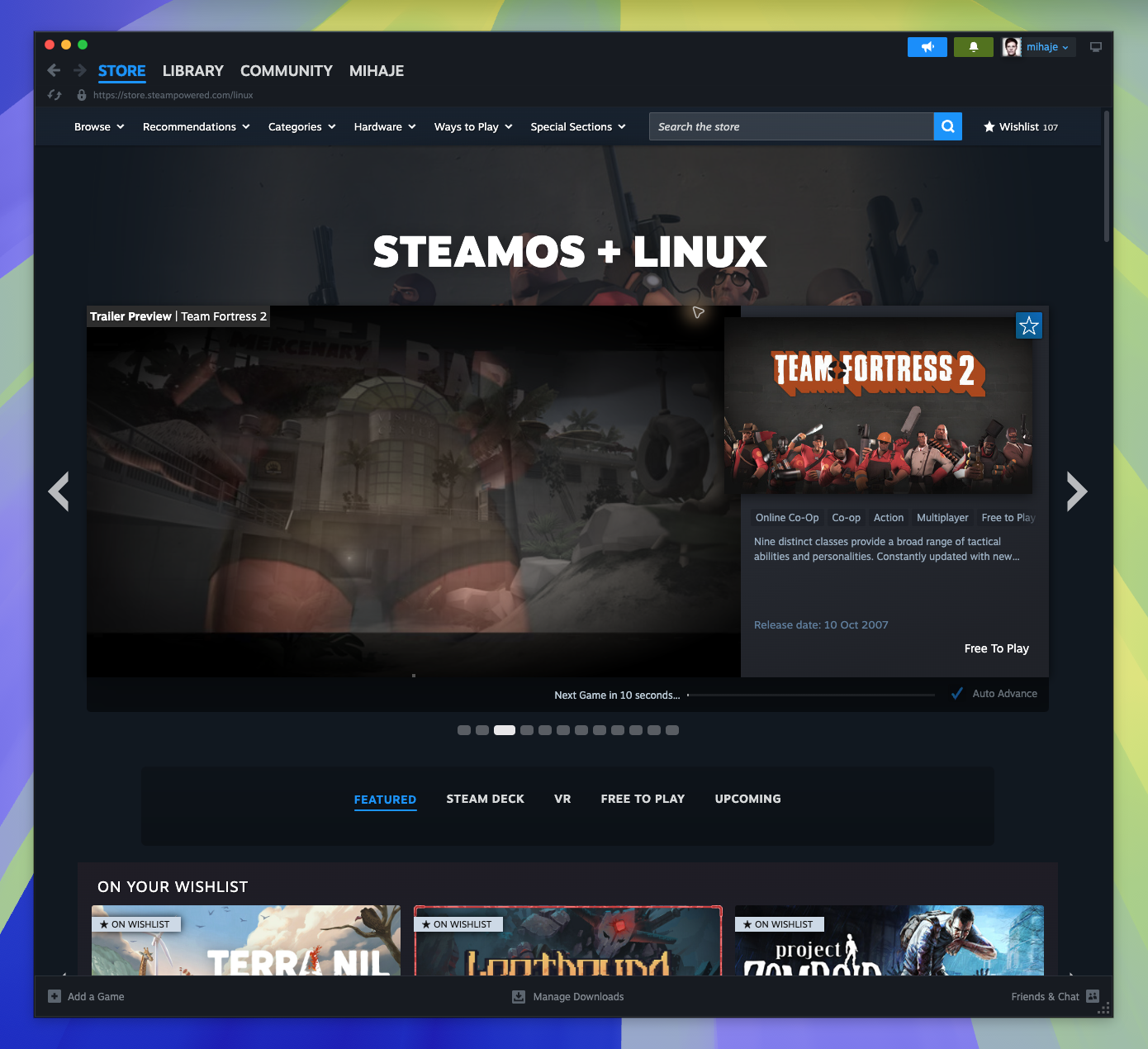Click the magnifier search button

[x=948, y=126]
